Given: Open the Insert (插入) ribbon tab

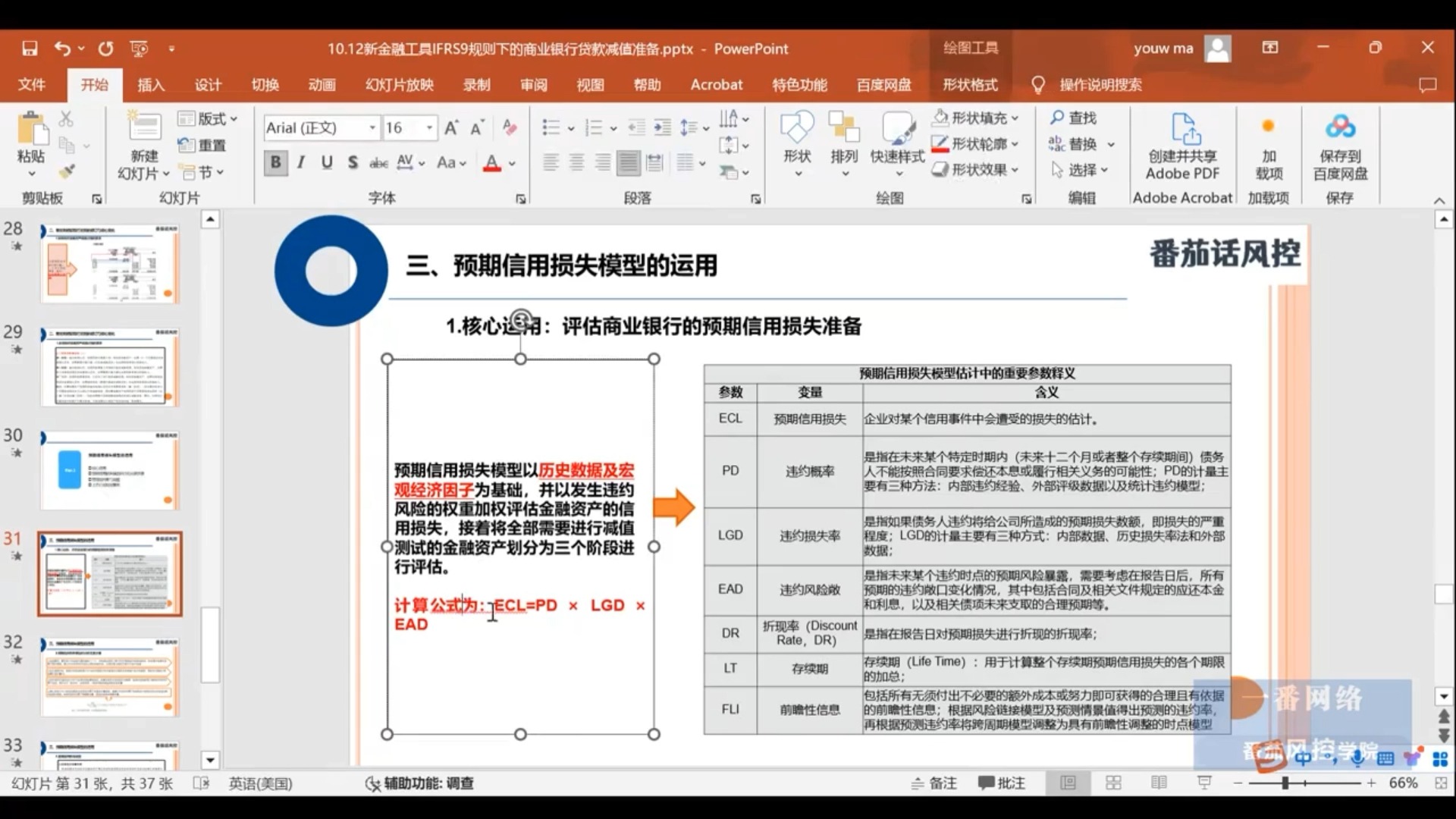Looking at the screenshot, I should [x=150, y=85].
